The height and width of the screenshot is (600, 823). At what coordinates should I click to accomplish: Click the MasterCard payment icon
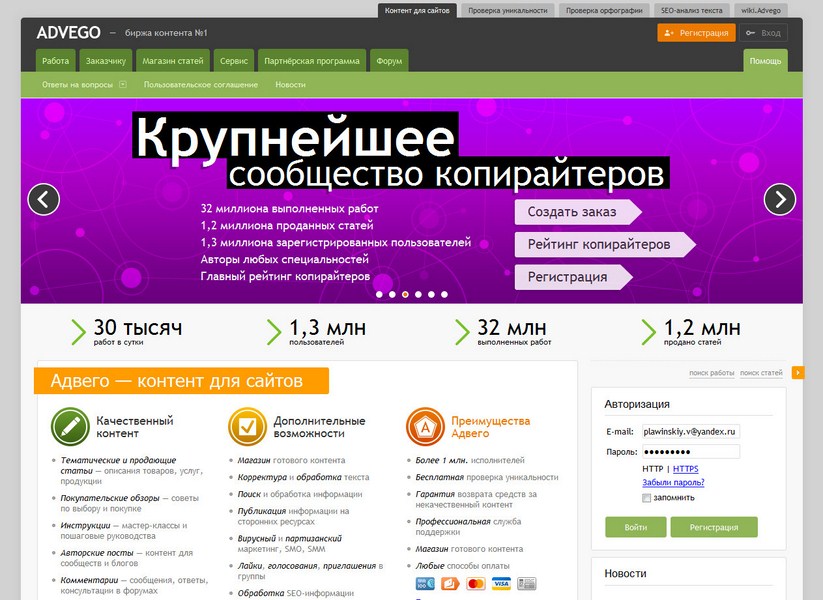[x=476, y=583]
